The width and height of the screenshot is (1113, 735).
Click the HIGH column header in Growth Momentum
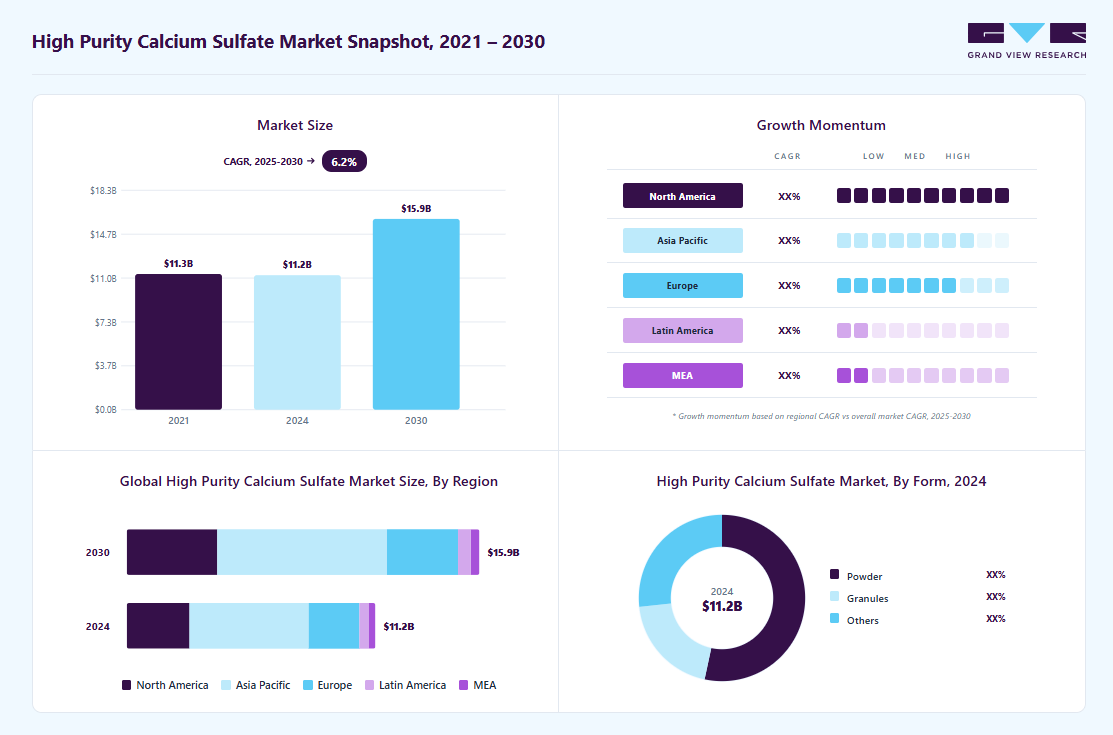click(958, 156)
